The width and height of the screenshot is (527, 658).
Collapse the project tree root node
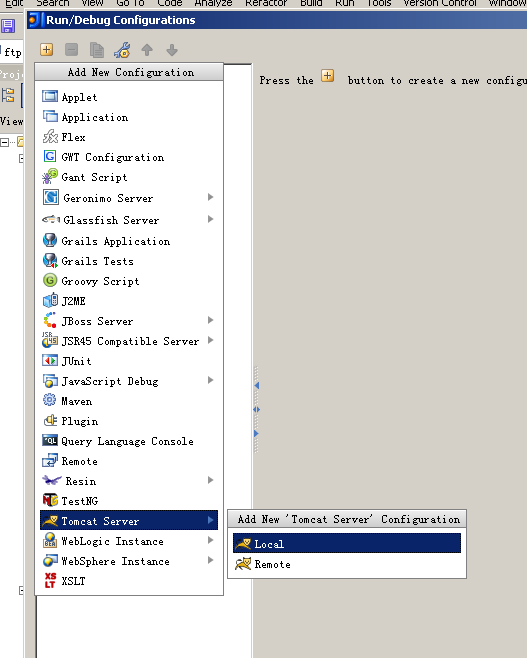(x=4, y=142)
